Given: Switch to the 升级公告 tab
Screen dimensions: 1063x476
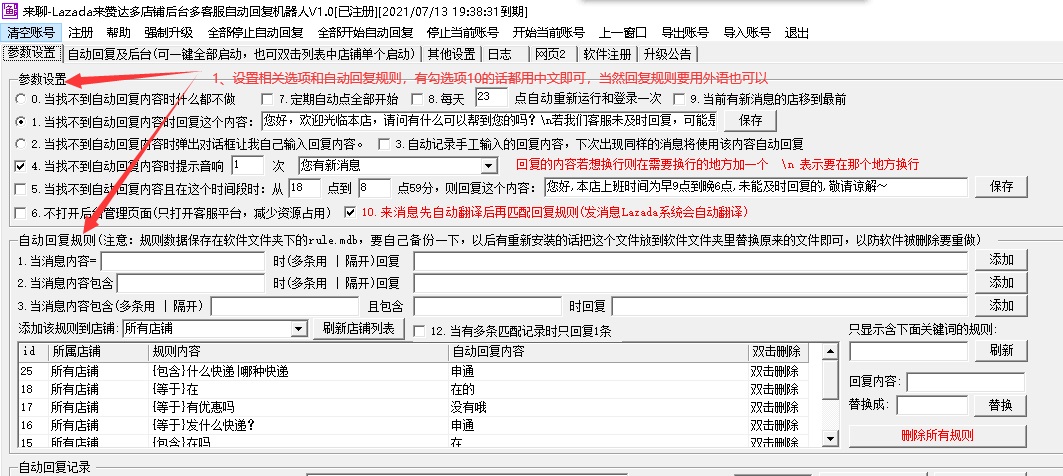Looking at the screenshot, I should (669, 54).
